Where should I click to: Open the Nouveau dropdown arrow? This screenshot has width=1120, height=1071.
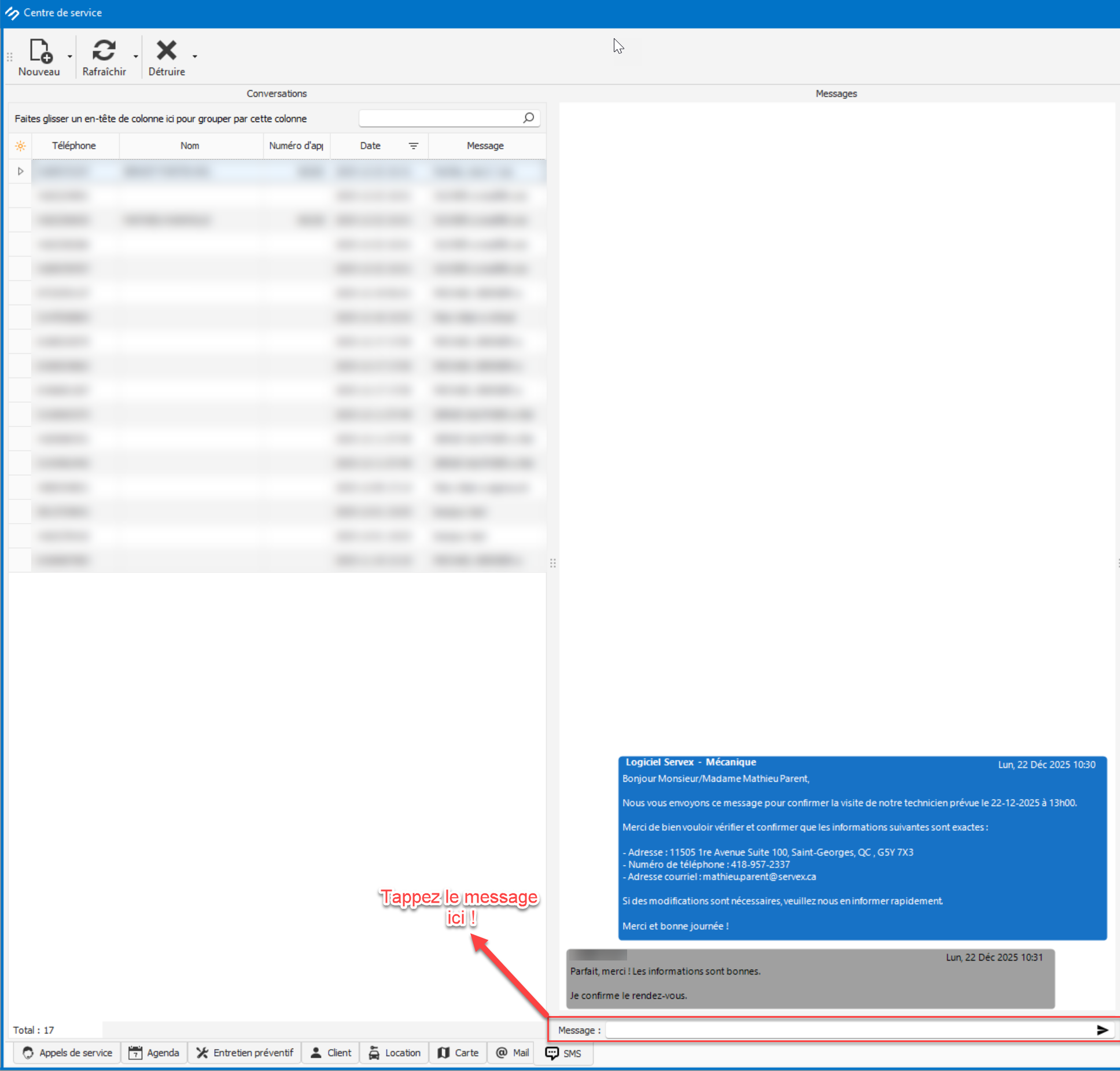(70, 57)
